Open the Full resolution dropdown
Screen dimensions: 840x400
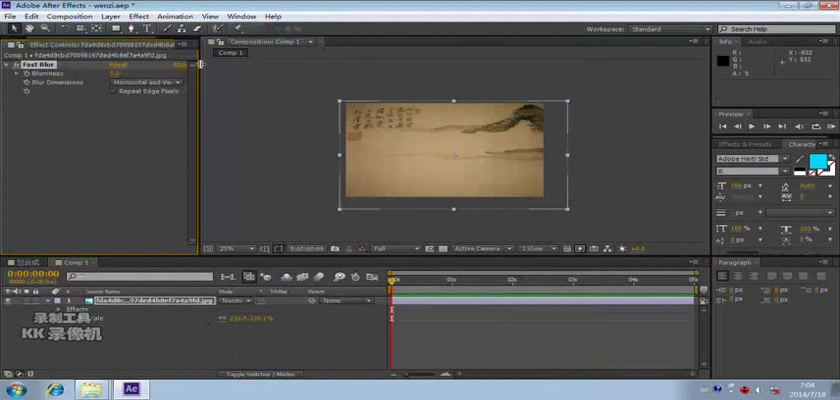click(x=396, y=249)
